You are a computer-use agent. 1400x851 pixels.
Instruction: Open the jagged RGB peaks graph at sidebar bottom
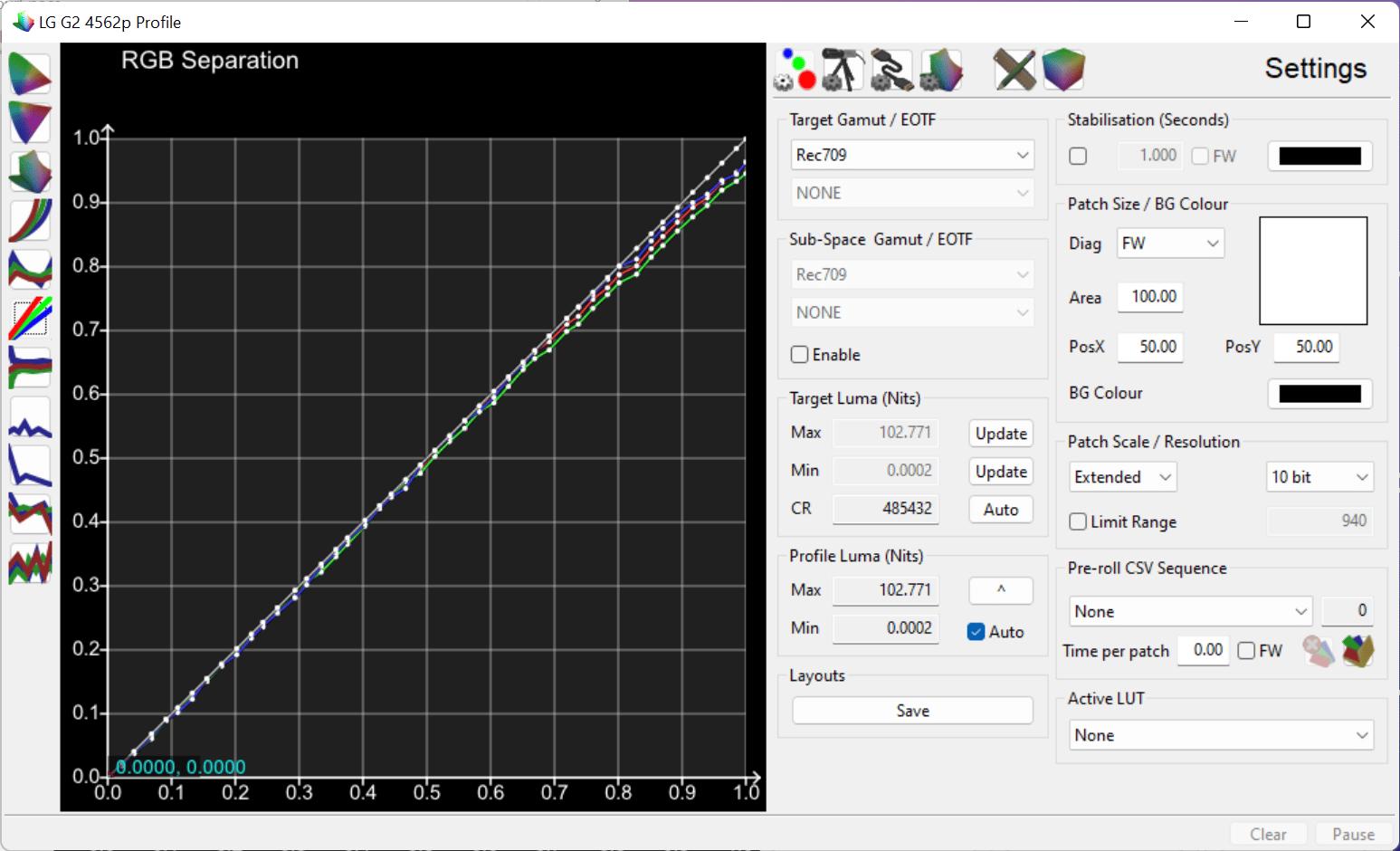[30, 563]
